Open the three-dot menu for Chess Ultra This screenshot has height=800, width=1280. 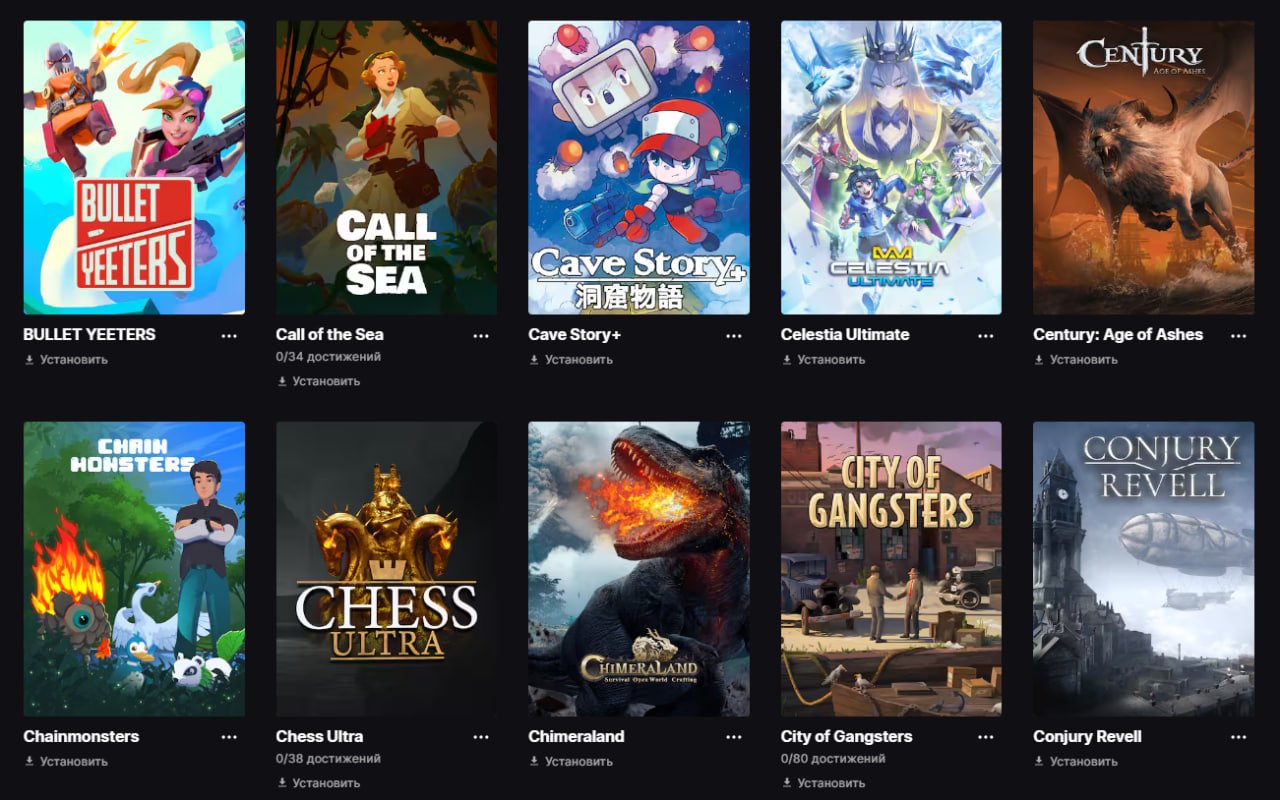(x=481, y=737)
